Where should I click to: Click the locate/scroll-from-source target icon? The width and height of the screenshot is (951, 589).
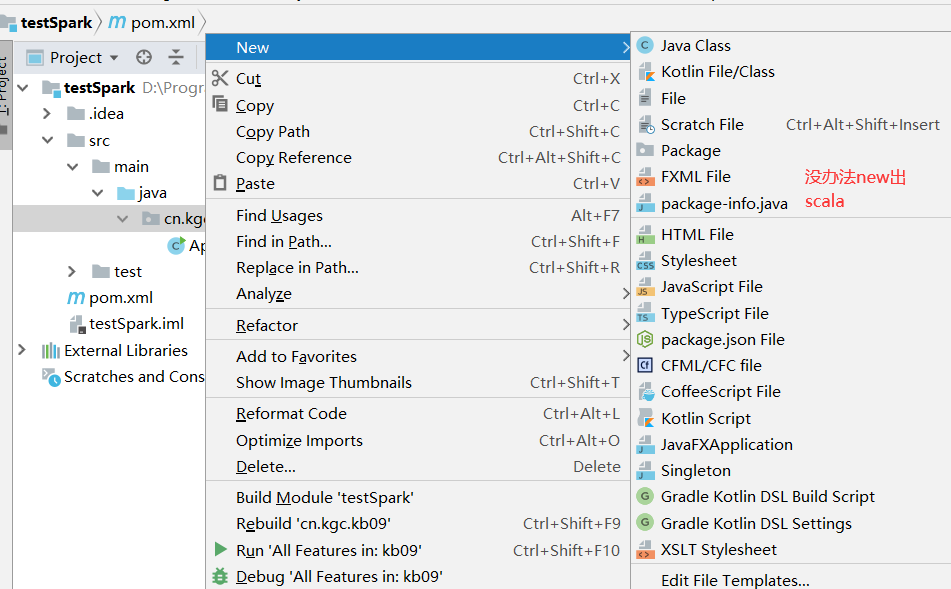click(x=144, y=57)
